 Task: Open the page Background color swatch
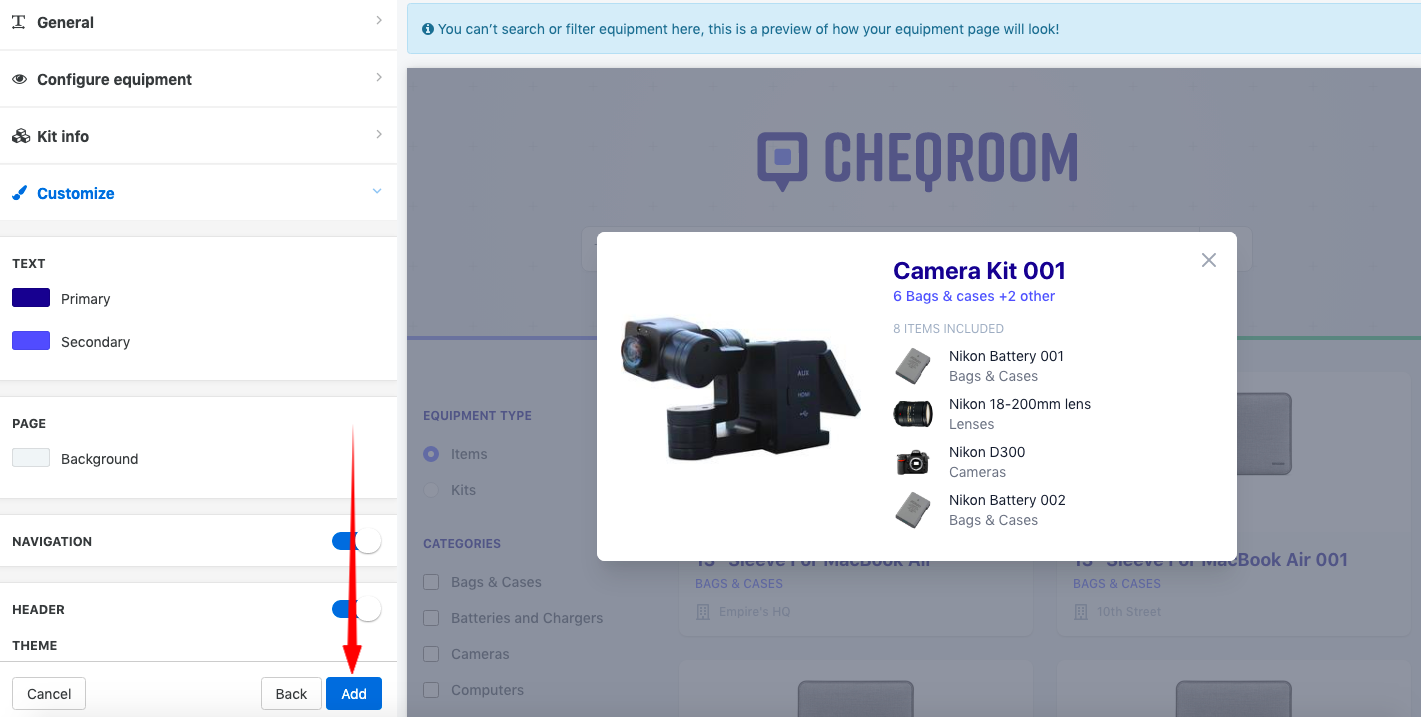[x=31, y=458]
